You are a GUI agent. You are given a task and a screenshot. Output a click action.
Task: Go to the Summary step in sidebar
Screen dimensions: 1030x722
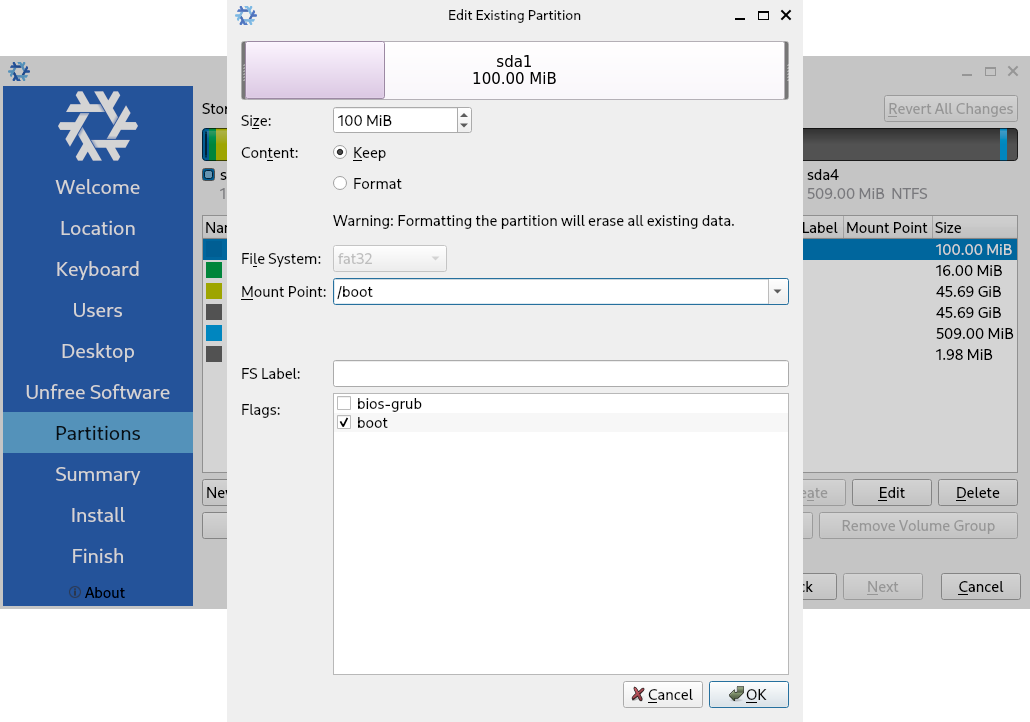click(x=97, y=474)
